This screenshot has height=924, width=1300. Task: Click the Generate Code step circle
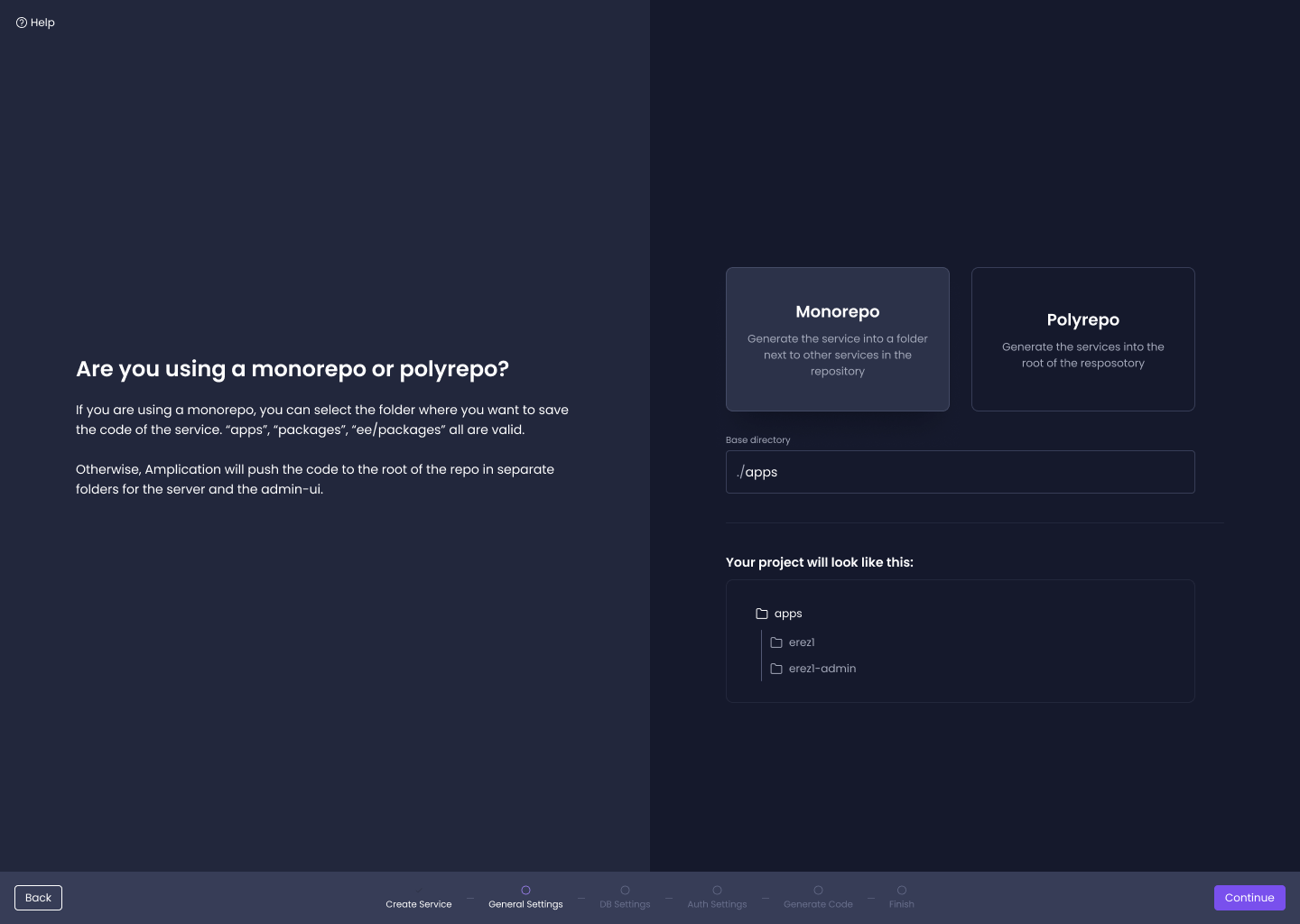click(x=818, y=891)
